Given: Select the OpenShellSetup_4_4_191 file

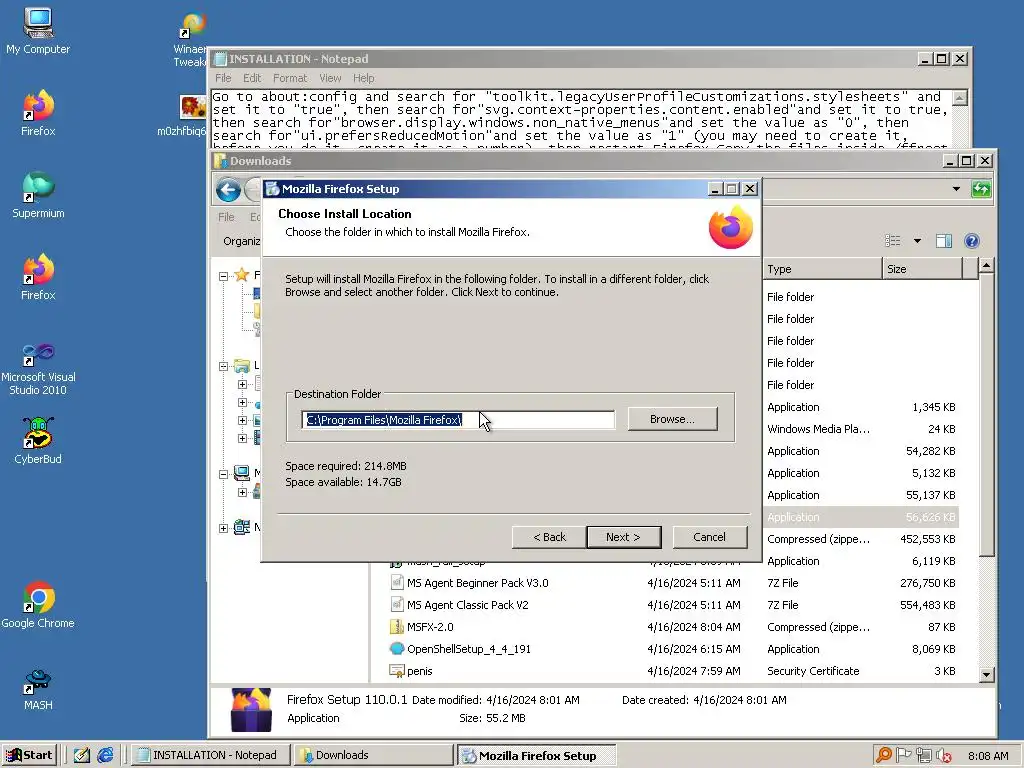Looking at the screenshot, I should tap(469, 649).
